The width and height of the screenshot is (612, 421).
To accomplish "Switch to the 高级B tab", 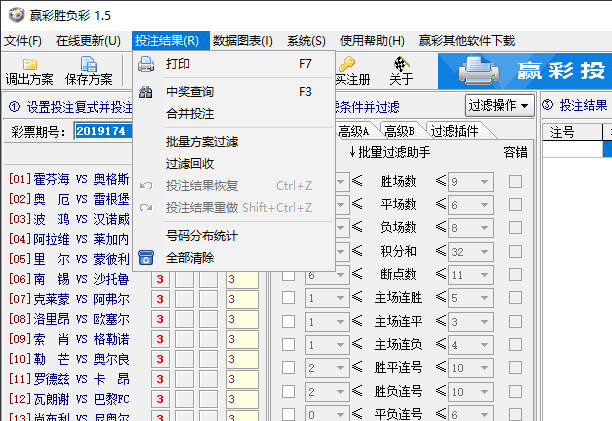I will coord(400,131).
